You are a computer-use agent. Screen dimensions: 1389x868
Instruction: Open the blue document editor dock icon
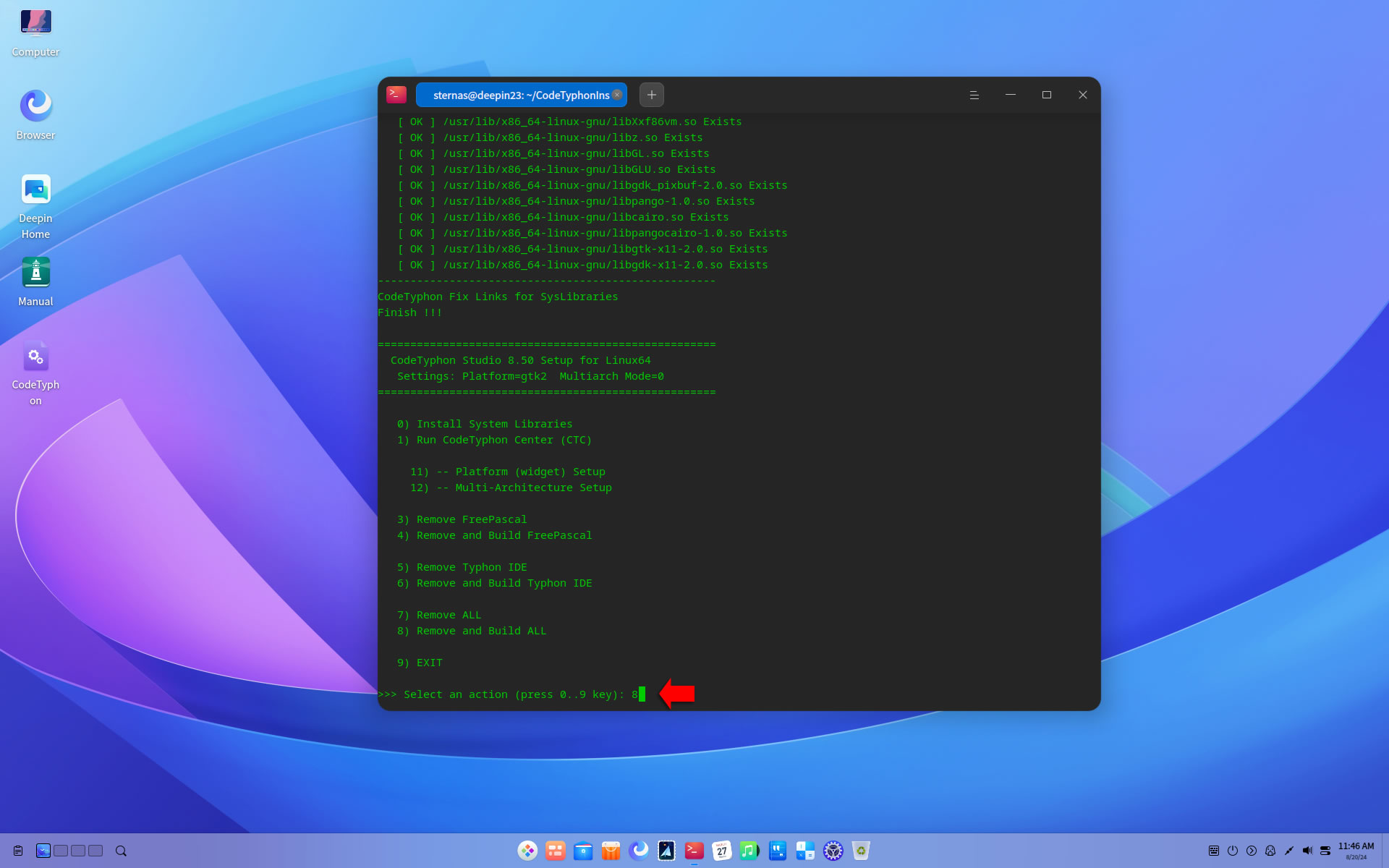(x=778, y=851)
